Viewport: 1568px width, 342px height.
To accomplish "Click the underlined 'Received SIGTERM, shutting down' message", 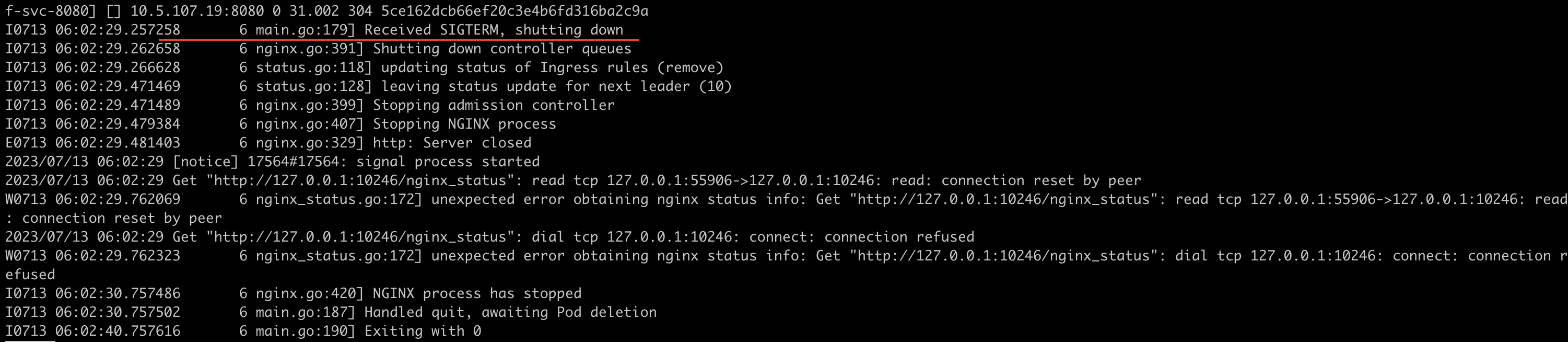I will 494,30.
